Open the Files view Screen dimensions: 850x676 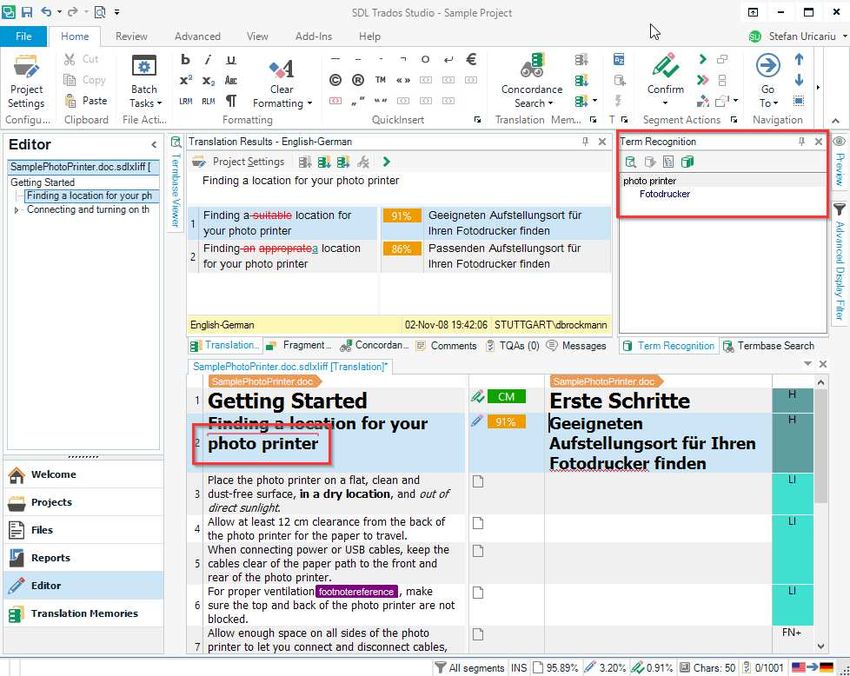coord(83,530)
